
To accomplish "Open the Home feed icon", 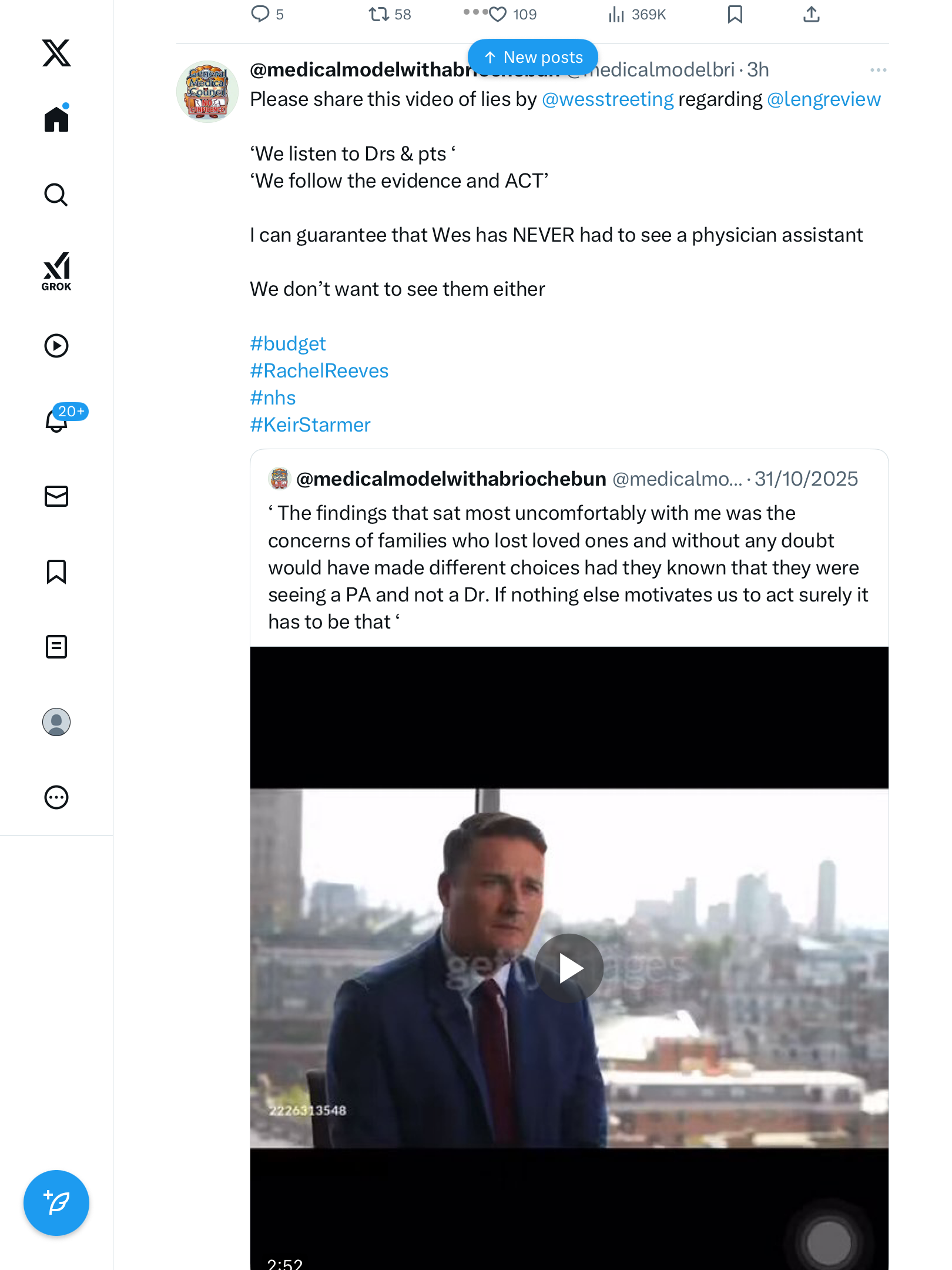I will [x=56, y=119].
